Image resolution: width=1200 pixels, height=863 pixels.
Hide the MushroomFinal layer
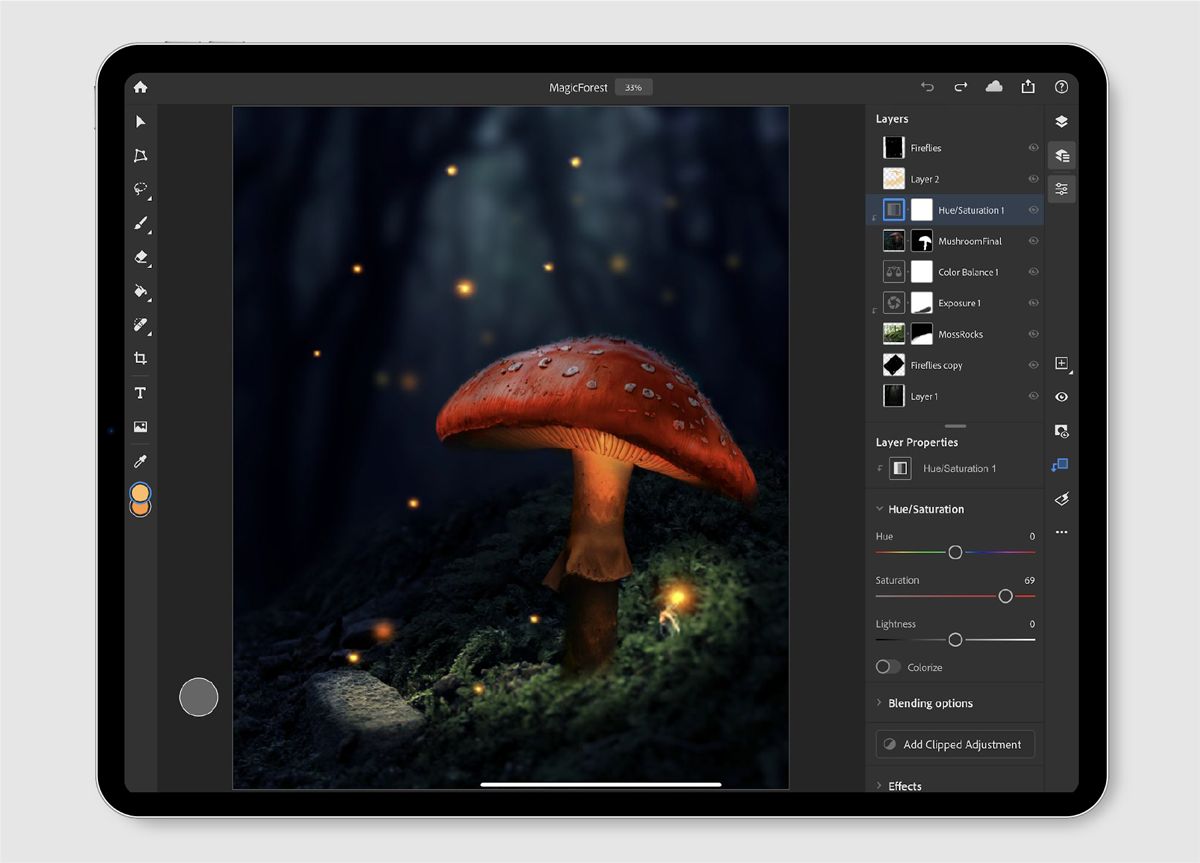[1031, 240]
